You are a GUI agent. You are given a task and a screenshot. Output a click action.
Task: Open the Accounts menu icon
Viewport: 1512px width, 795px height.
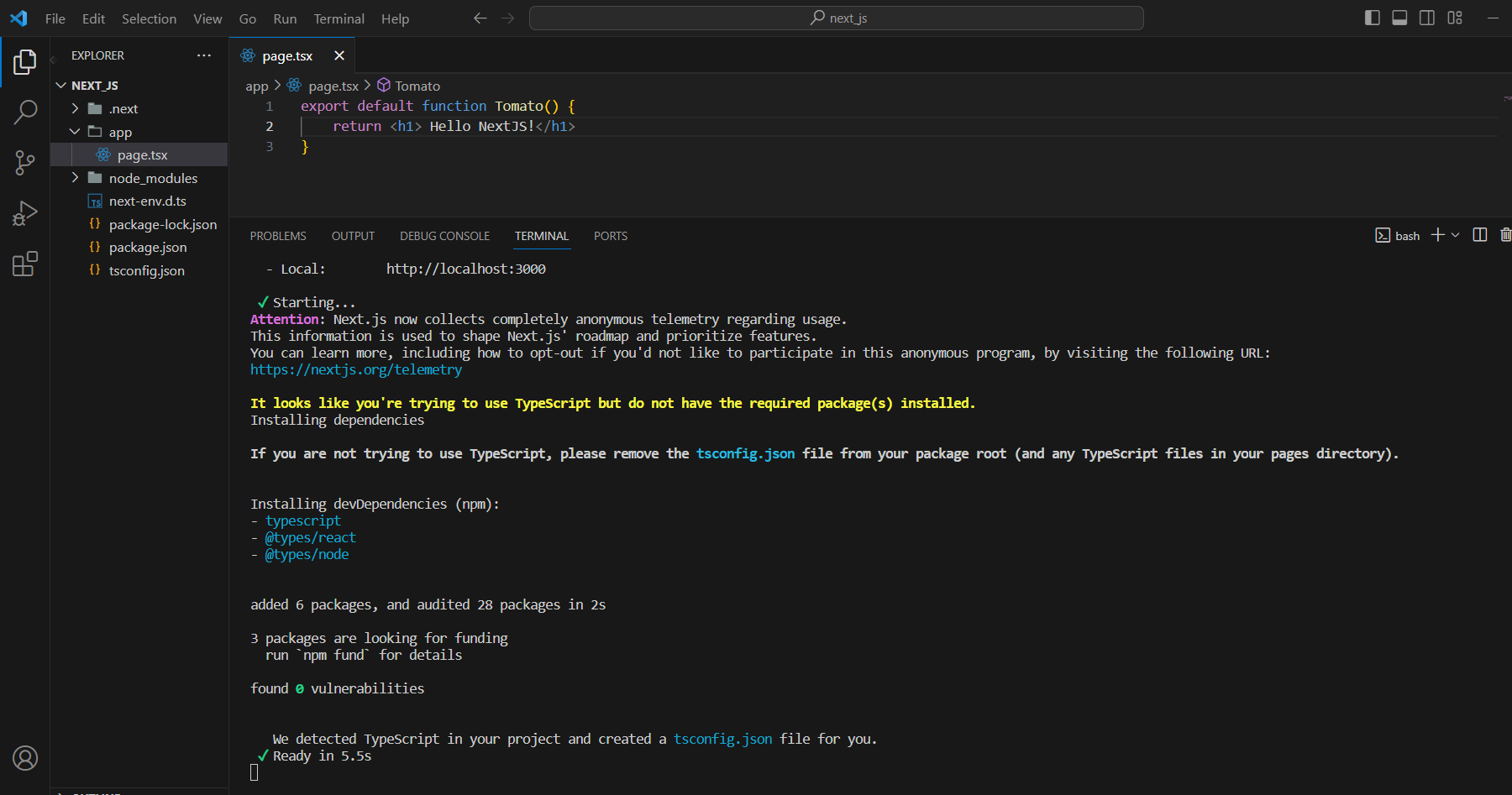(x=25, y=758)
